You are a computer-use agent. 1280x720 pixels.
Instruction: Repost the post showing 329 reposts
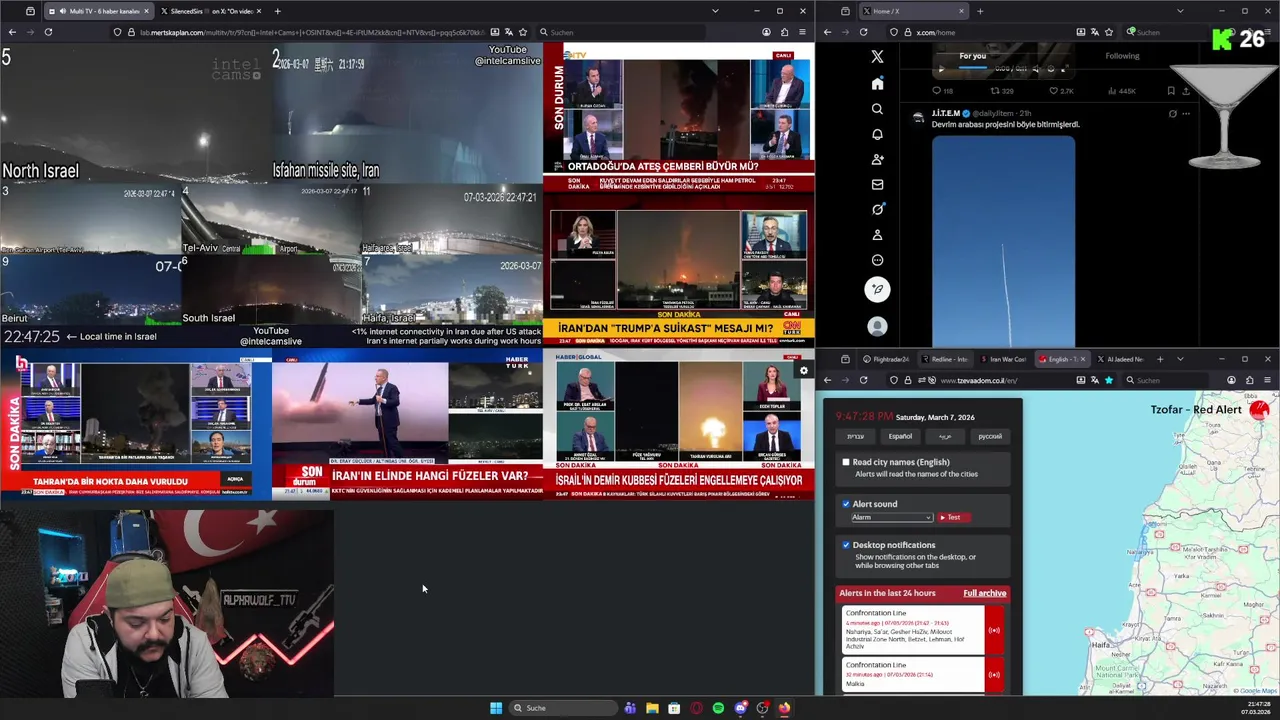pyautogui.click(x=1000, y=91)
